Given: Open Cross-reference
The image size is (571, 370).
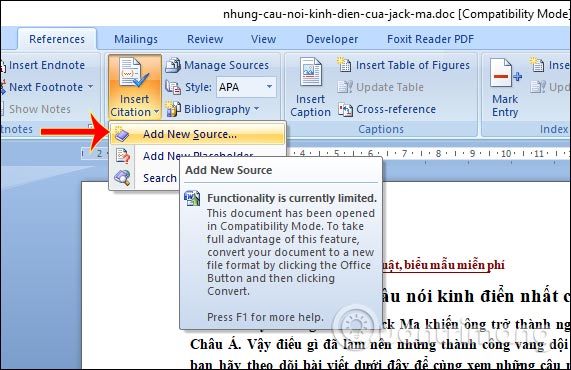Looking at the screenshot, I should pos(396,109).
